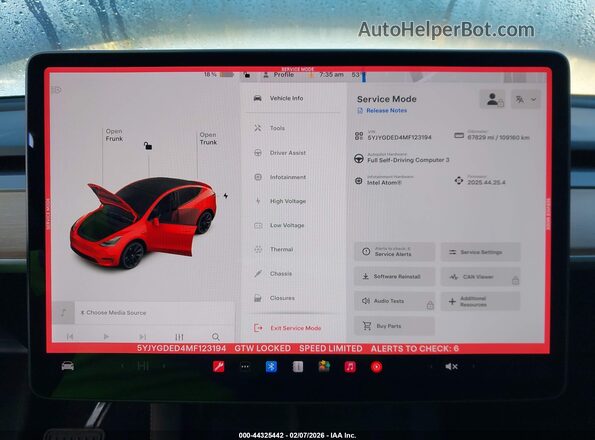This screenshot has width=595, height=440.
Task: Click Exit Service Mode
Action: click(x=288, y=328)
